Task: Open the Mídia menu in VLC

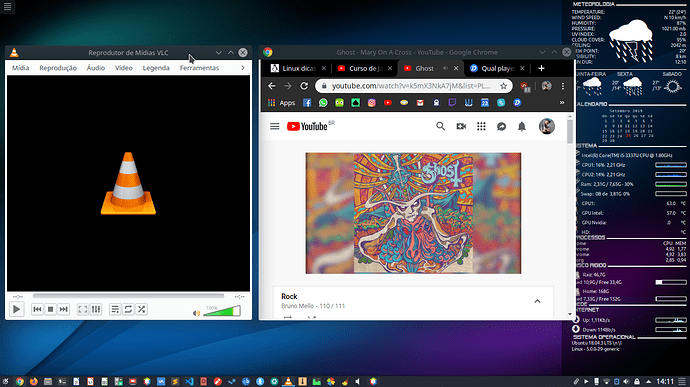Action: click(x=20, y=68)
